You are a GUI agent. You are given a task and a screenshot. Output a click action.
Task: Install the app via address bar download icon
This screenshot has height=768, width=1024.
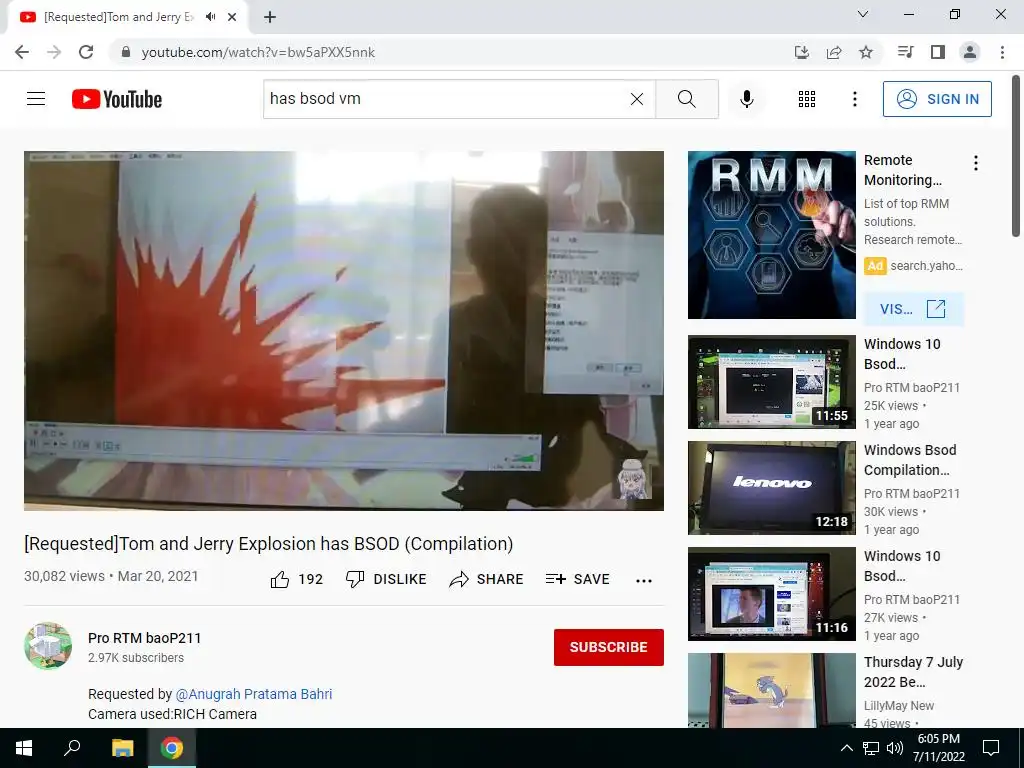(x=801, y=52)
